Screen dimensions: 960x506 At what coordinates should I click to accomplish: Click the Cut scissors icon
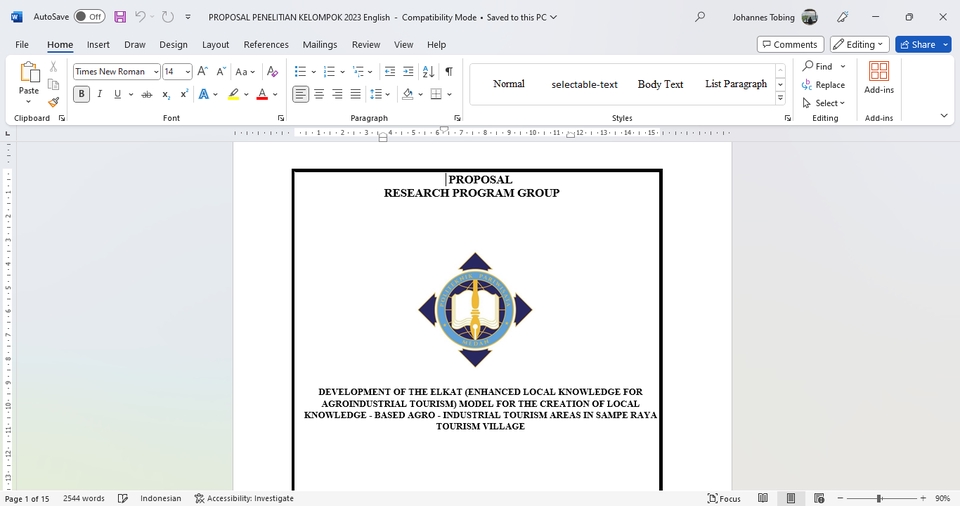point(53,67)
